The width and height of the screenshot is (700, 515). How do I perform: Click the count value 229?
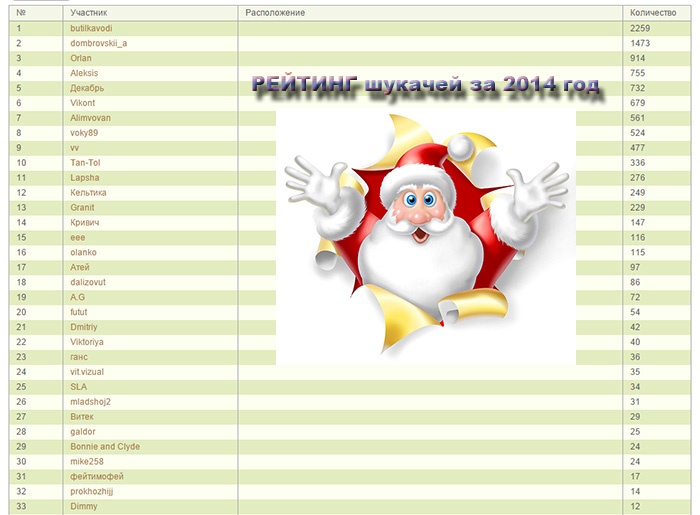point(638,208)
